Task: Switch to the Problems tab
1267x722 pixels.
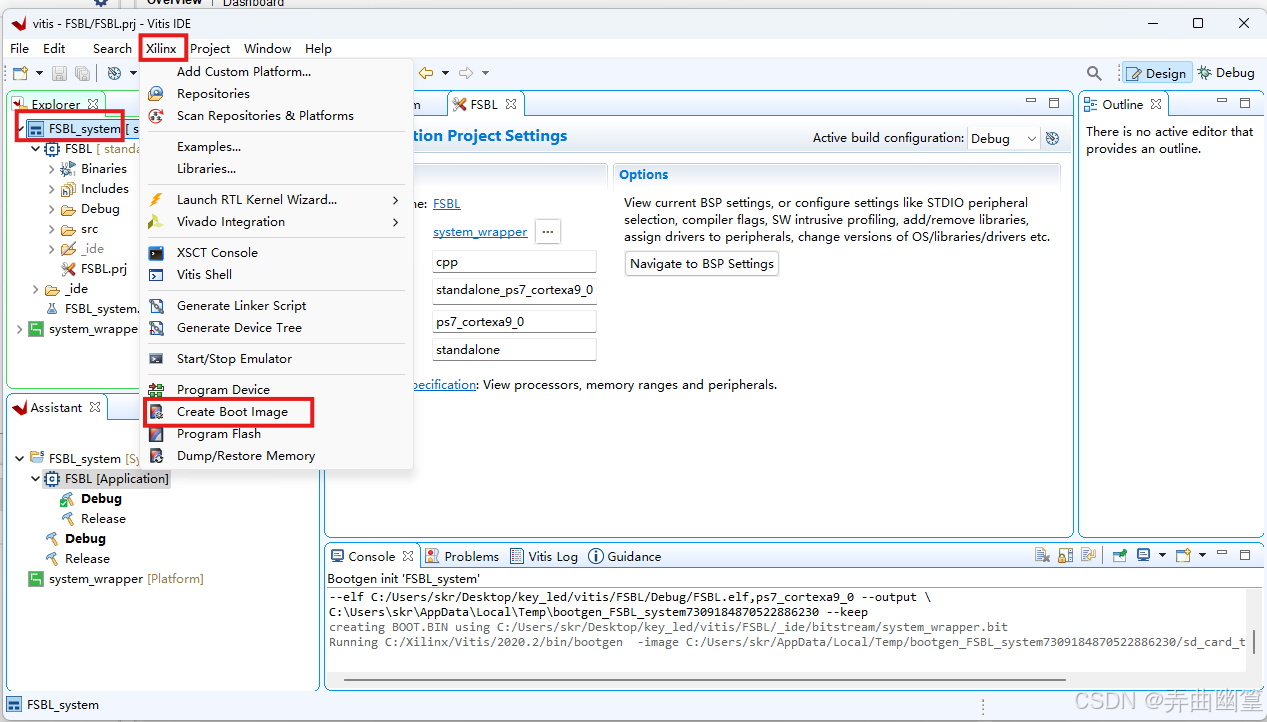Action: [x=462, y=556]
